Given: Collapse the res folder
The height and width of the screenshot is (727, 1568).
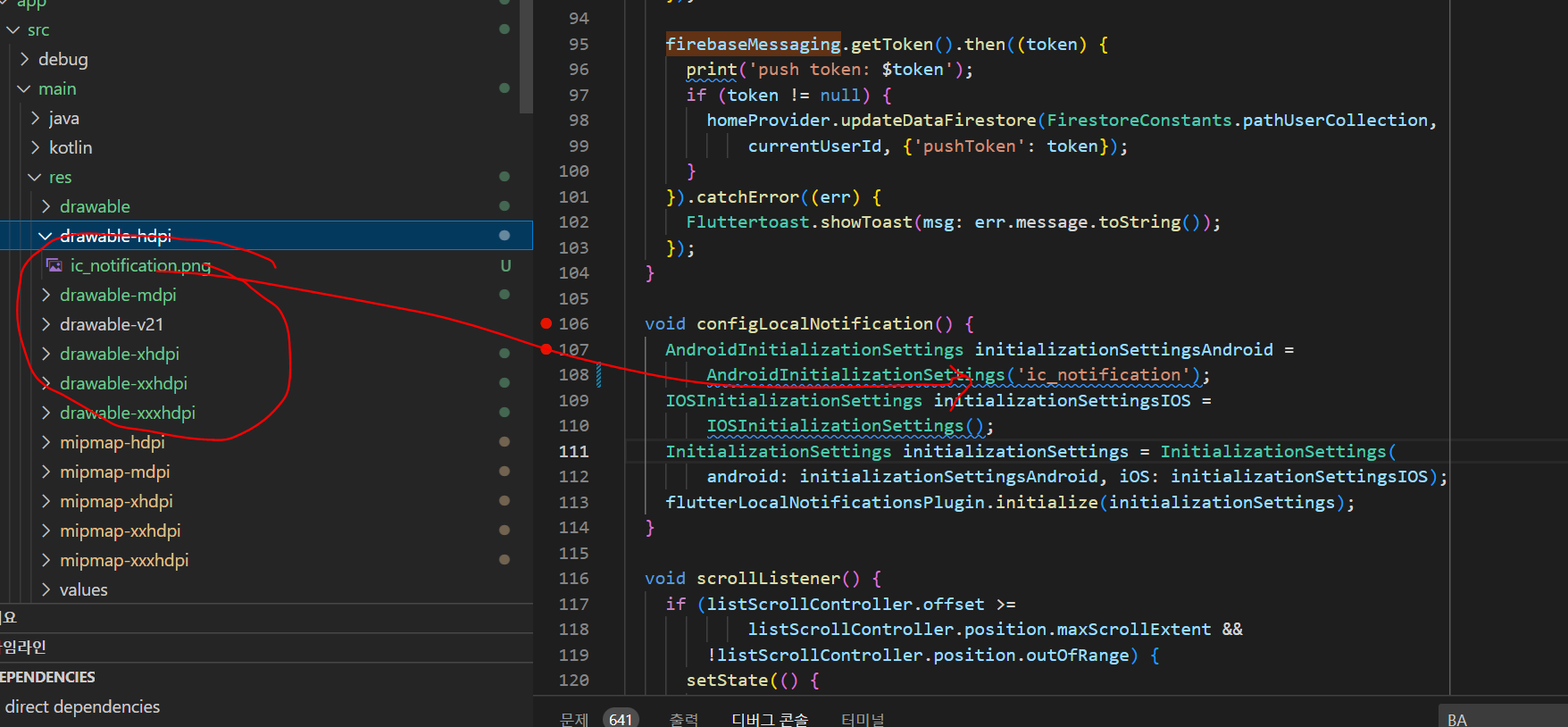Looking at the screenshot, I should 35,178.
